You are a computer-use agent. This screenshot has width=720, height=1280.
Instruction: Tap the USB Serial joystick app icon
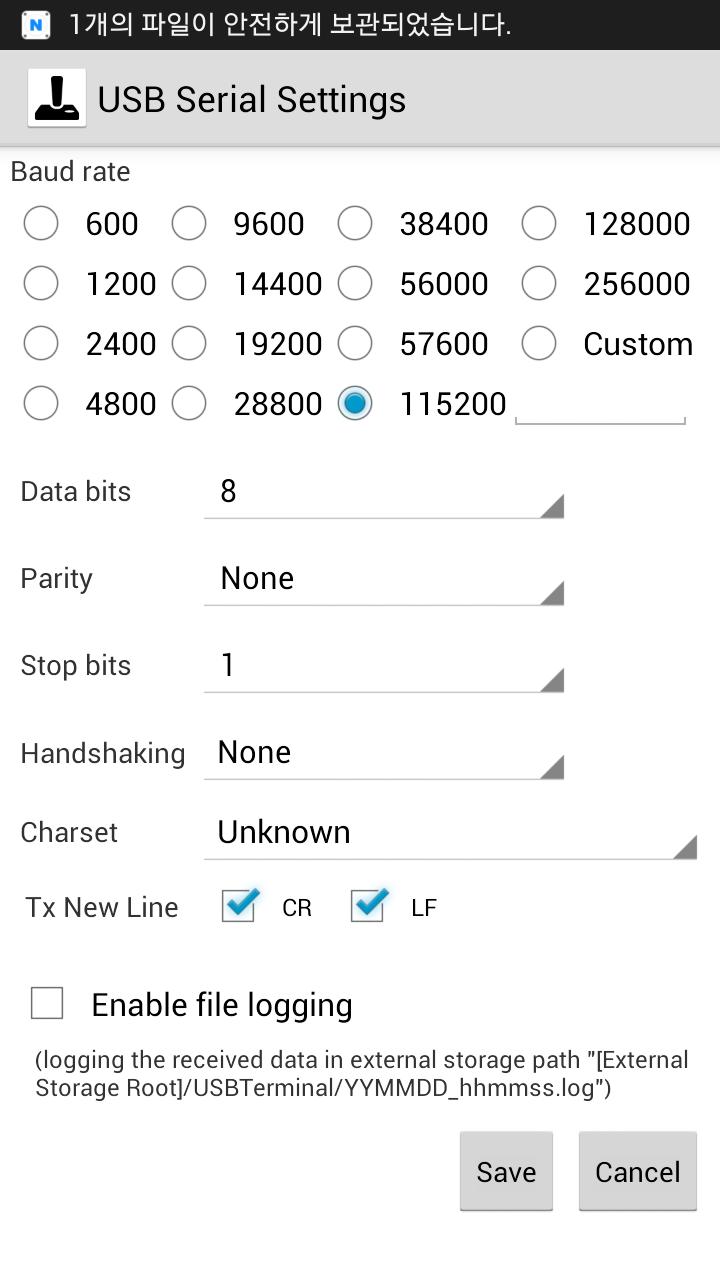click(x=56, y=99)
